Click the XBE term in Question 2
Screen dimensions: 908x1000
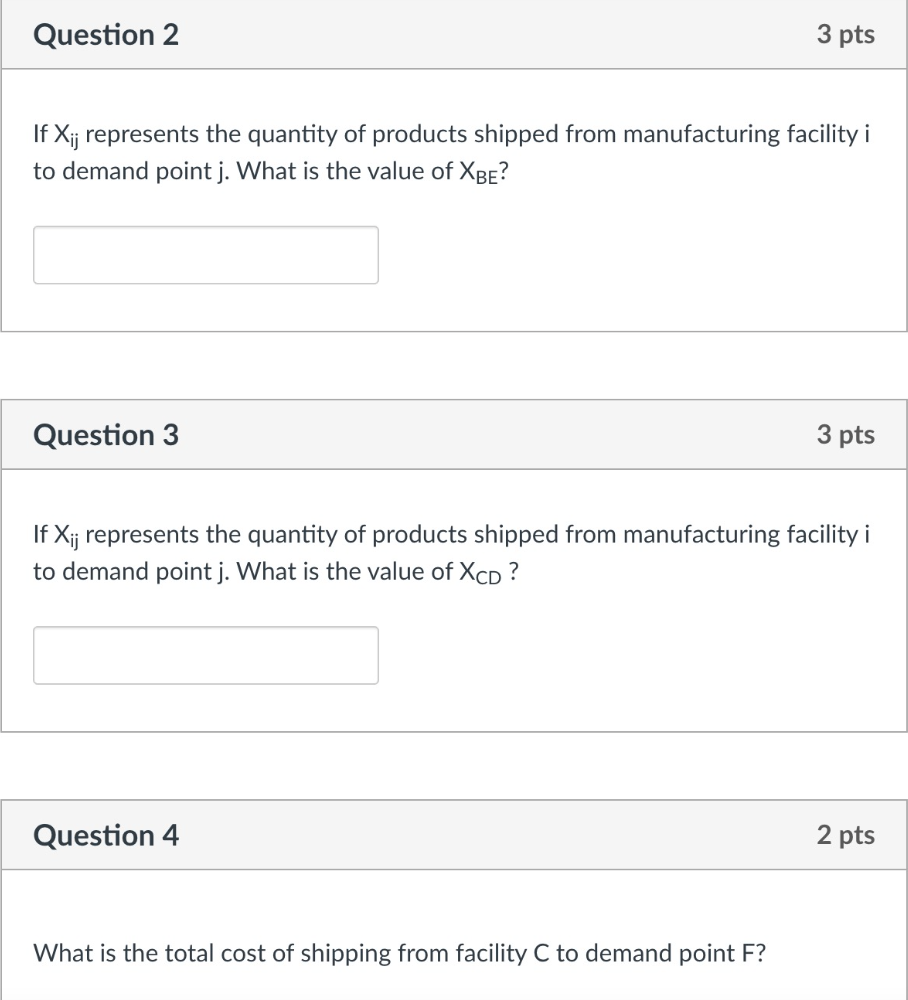click(x=478, y=171)
